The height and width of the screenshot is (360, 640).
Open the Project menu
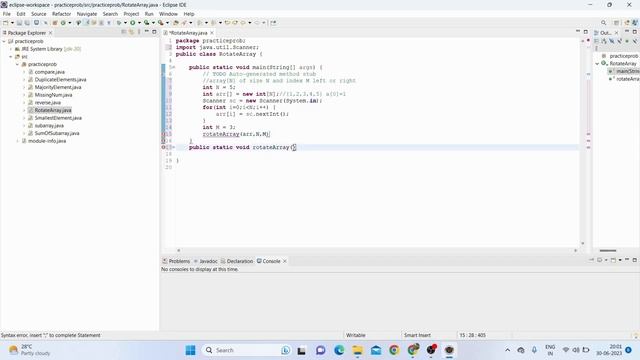click(131, 14)
